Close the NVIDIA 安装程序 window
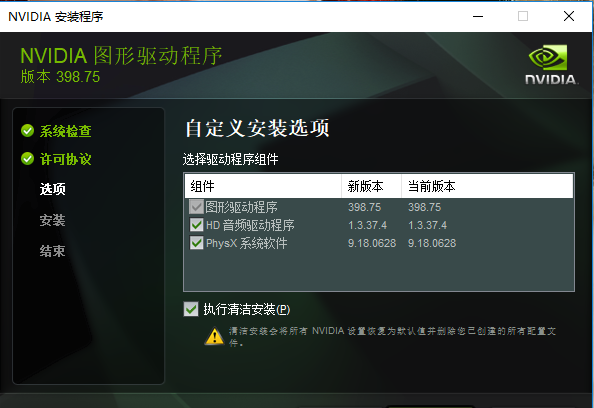 point(569,16)
